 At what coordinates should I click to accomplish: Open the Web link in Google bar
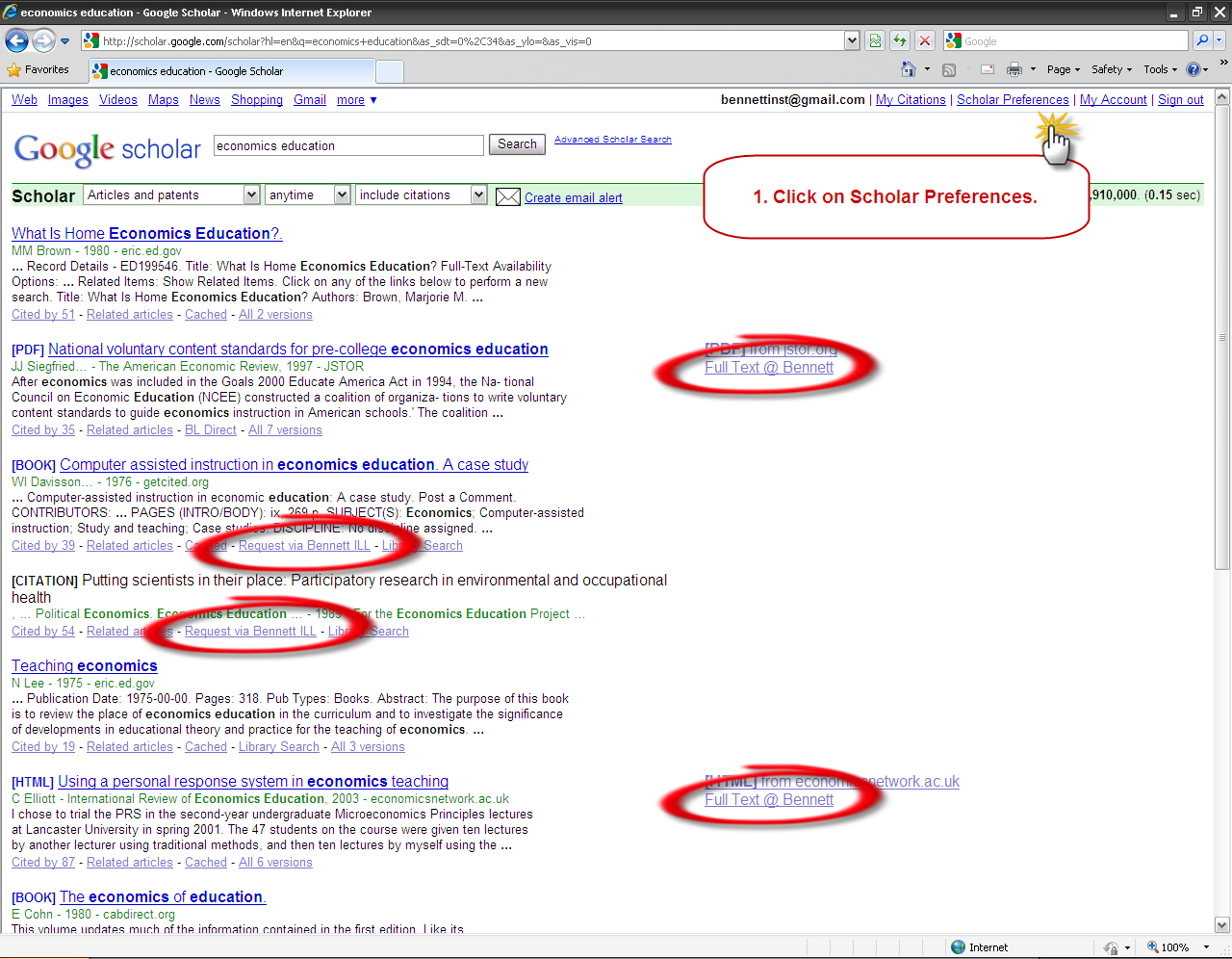[24, 99]
